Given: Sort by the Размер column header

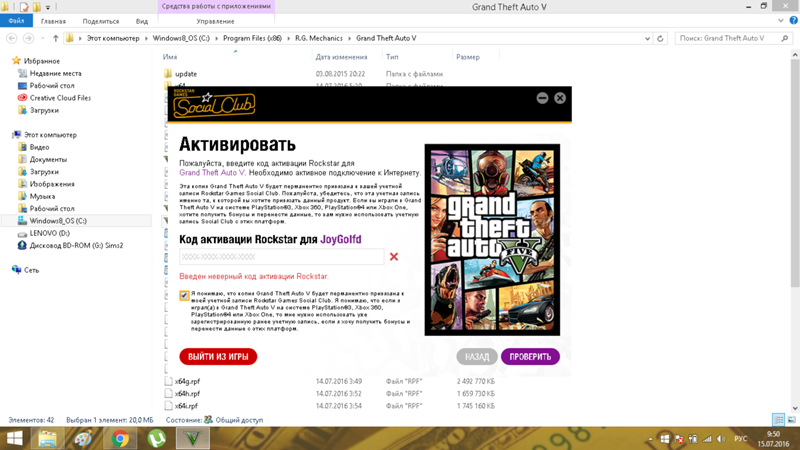Looking at the screenshot, I should [468, 57].
